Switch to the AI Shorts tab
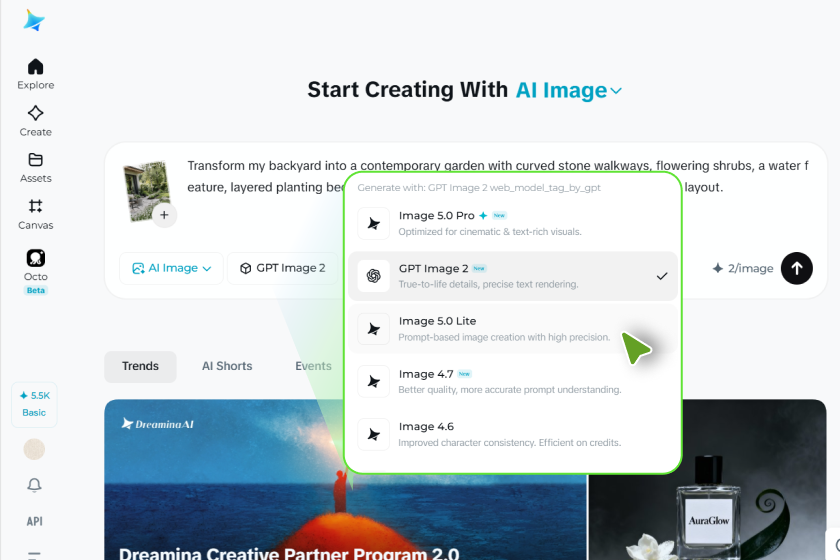Image resolution: width=840 pixels, height=560 pixels. point(227,367)
